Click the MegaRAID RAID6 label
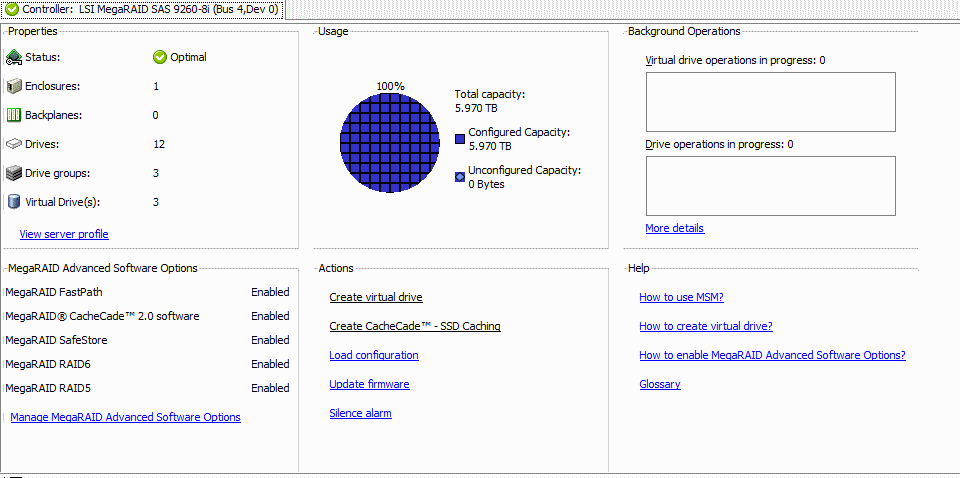This screenshot has width=960, height=478. point(48,364)
